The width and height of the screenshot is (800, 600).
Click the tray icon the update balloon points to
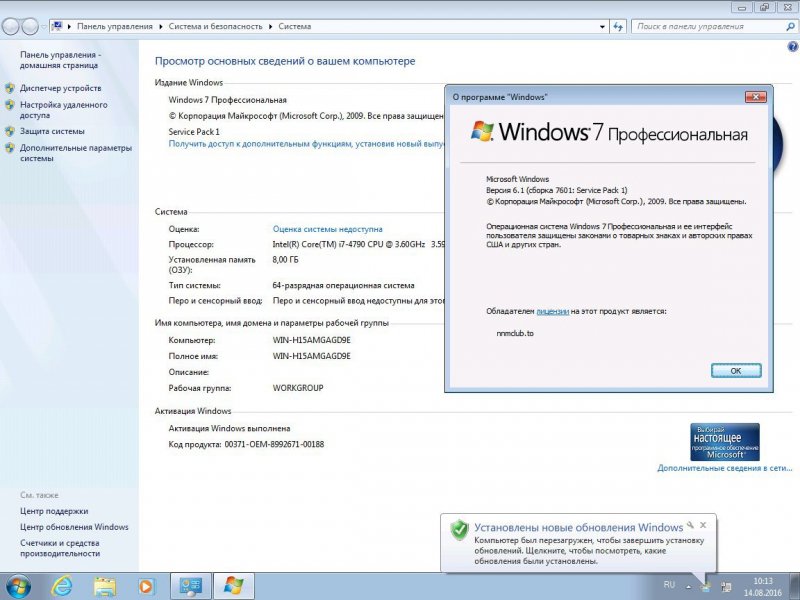click(x=706, y=587)
